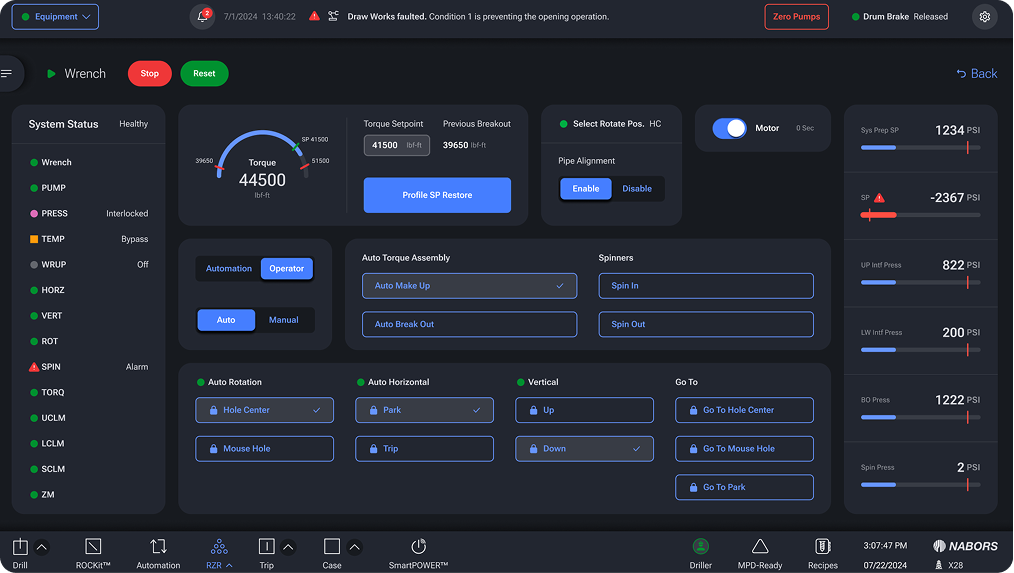Open the Case screen icon
Viewport: 1014px width, 573px height.
(332, 546)
